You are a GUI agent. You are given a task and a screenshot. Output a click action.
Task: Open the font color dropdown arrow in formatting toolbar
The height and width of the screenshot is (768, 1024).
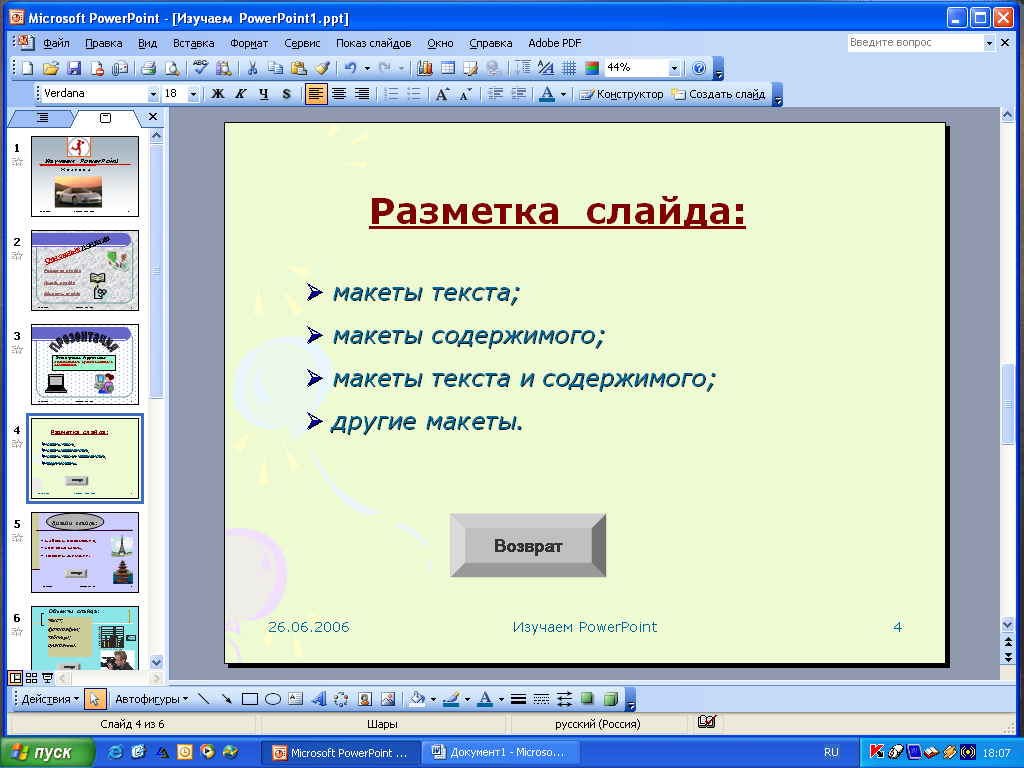(x=563, y=94)
